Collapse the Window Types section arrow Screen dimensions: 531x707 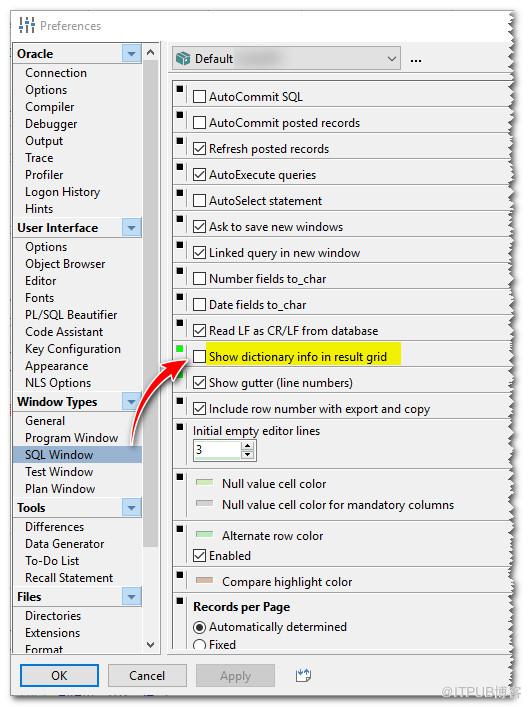click(x=131, y=402)
